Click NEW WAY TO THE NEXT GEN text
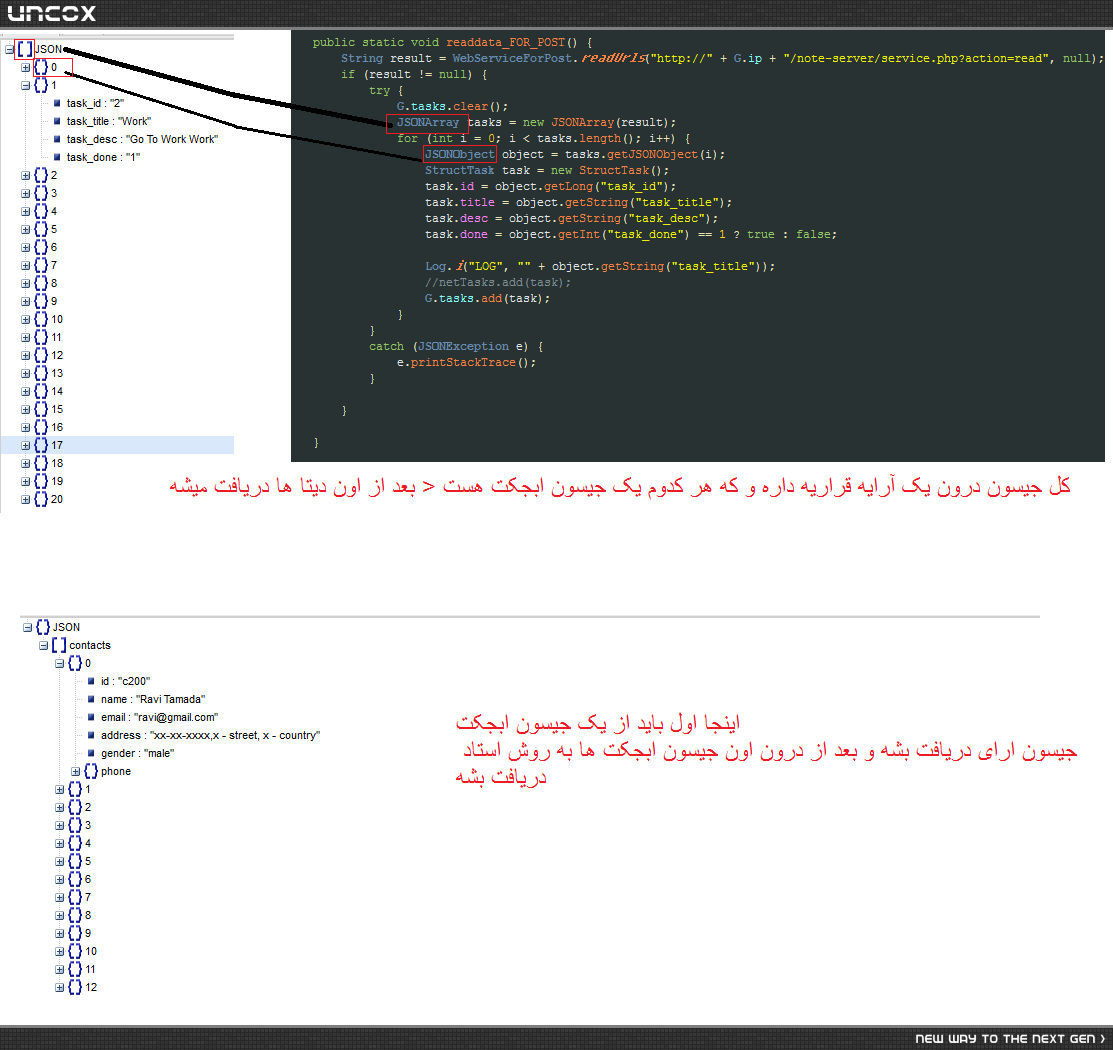 (x=1009, y=1039)
